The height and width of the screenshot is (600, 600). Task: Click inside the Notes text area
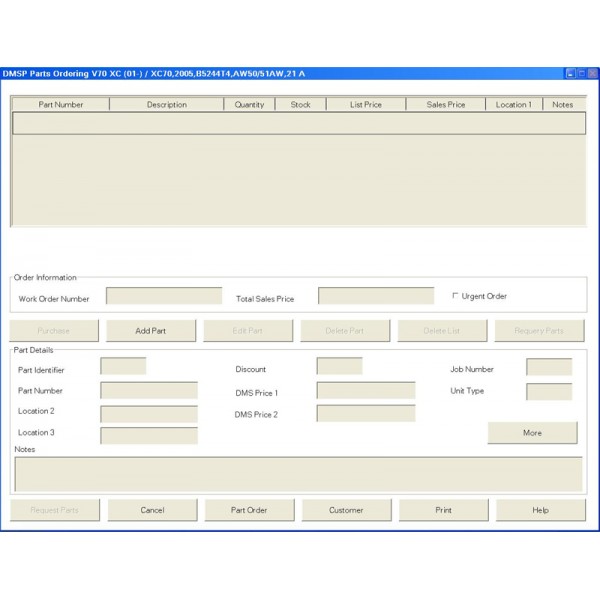point(298,474)
